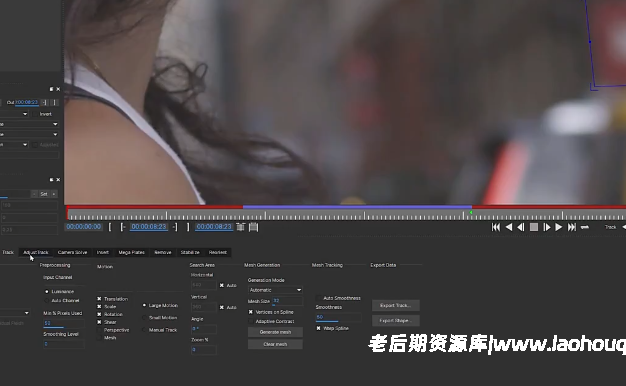Set out-point with the dash-bracket icon

pyautogui.click(x=174, y=227)
